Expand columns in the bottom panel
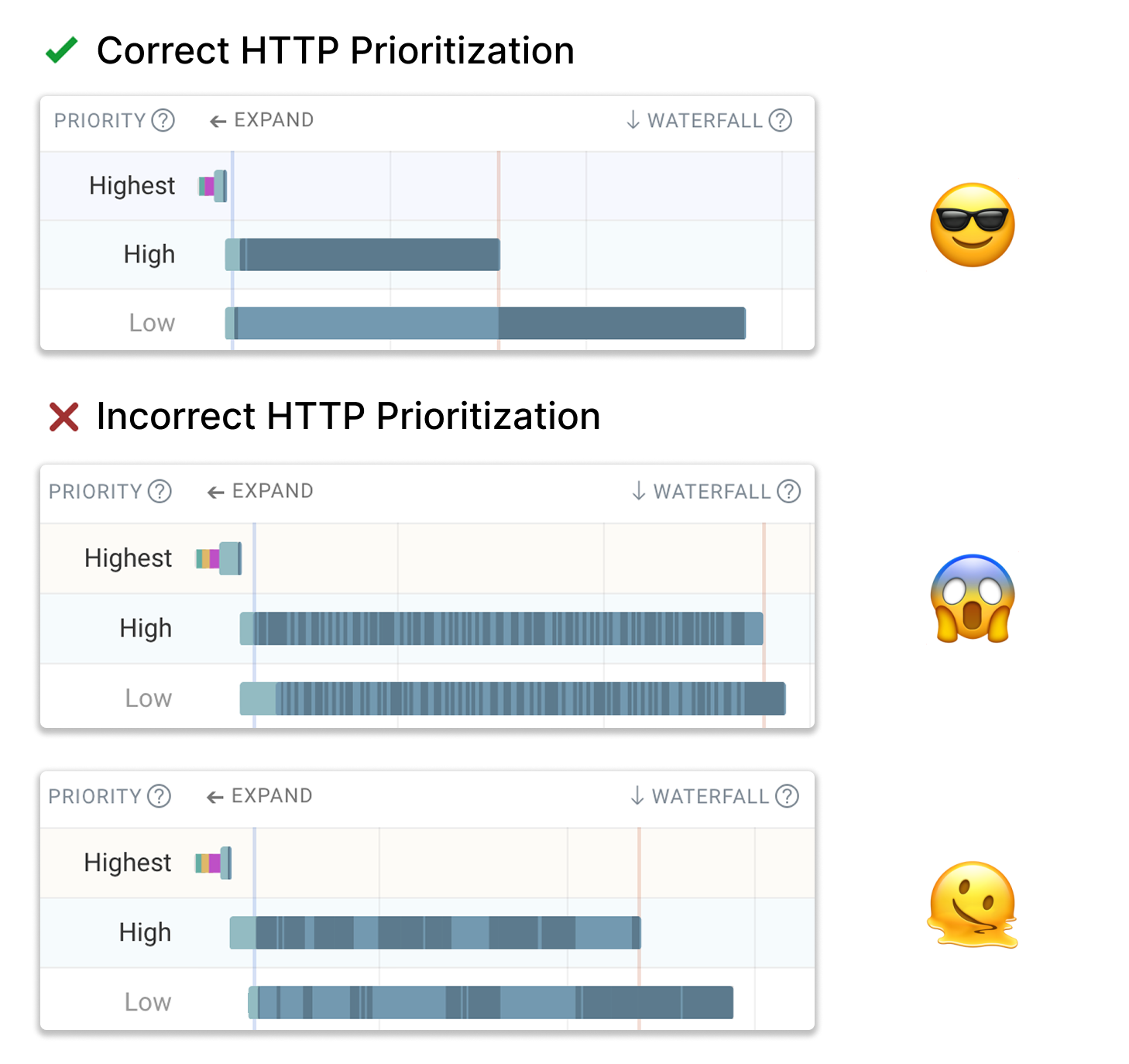The height and width of the screenshot is (1064, 1129). 259,796
